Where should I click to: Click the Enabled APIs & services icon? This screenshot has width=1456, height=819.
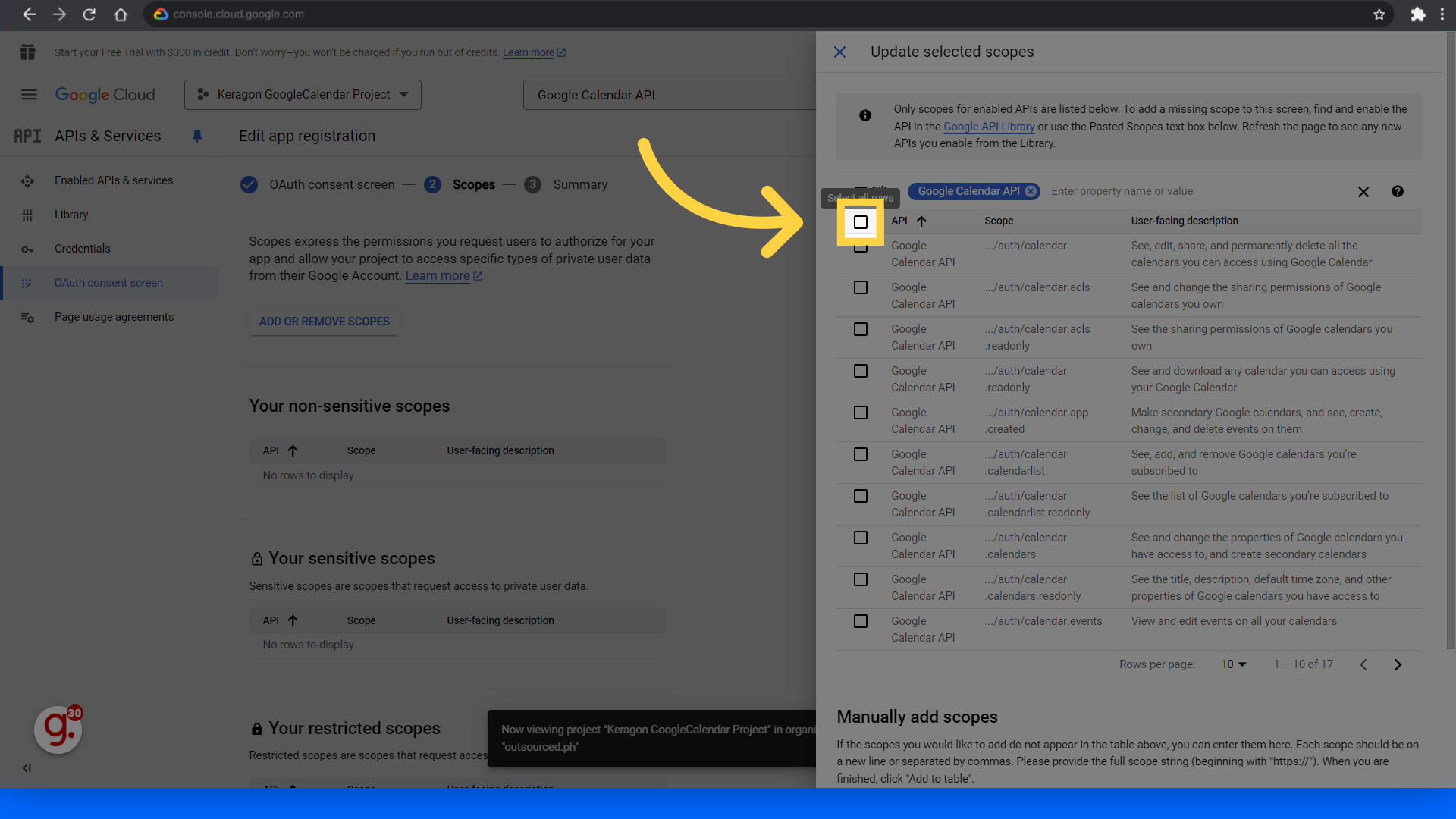[27, 180]
